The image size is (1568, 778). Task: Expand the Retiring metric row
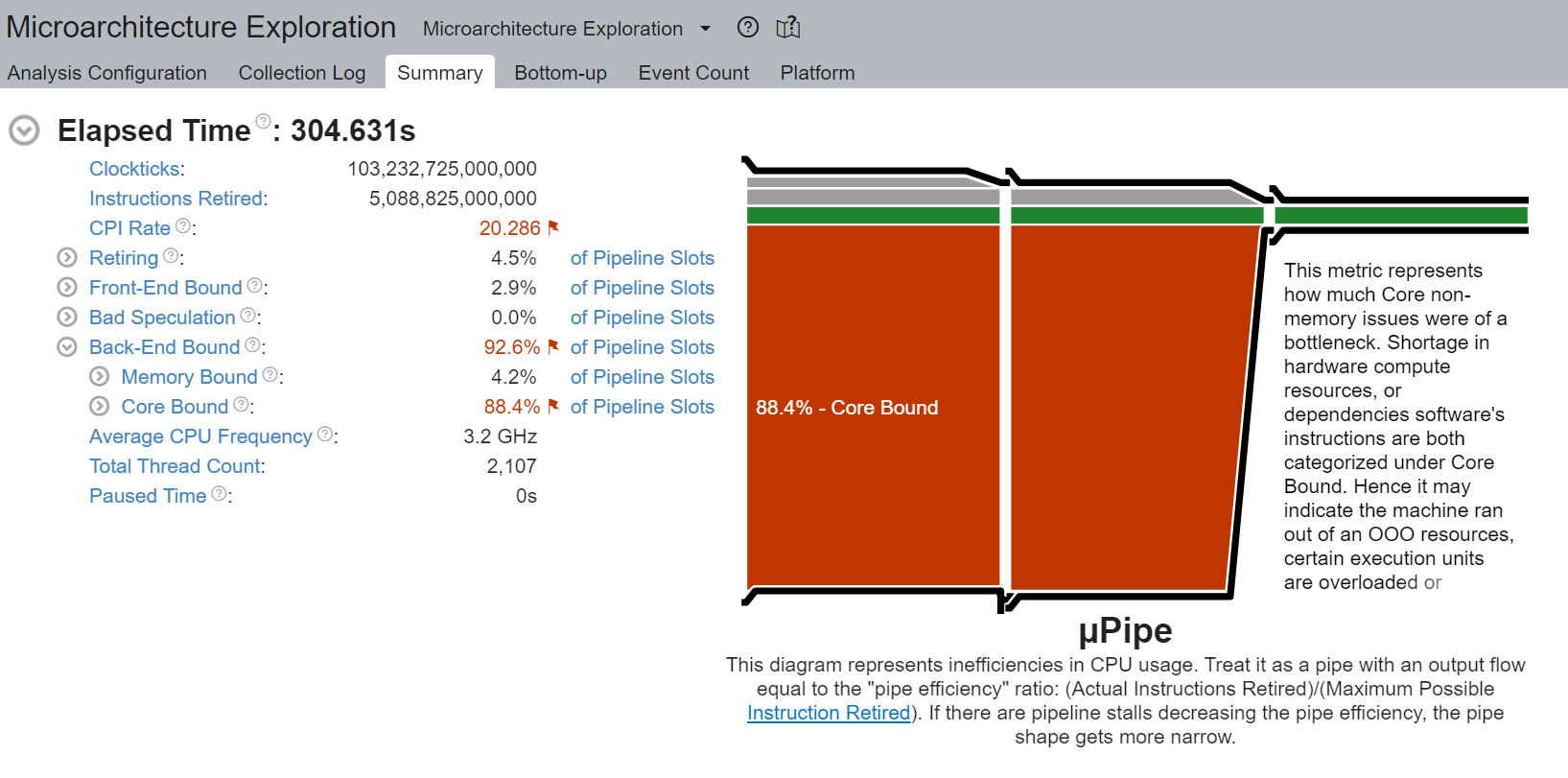[66, 257]
